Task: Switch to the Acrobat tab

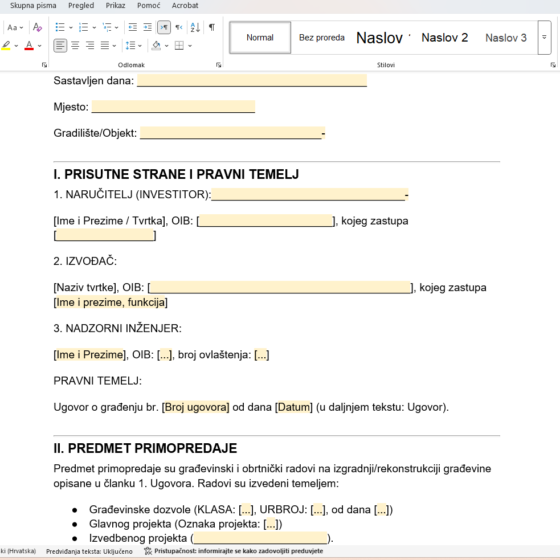Action: [x=185, y=6]
